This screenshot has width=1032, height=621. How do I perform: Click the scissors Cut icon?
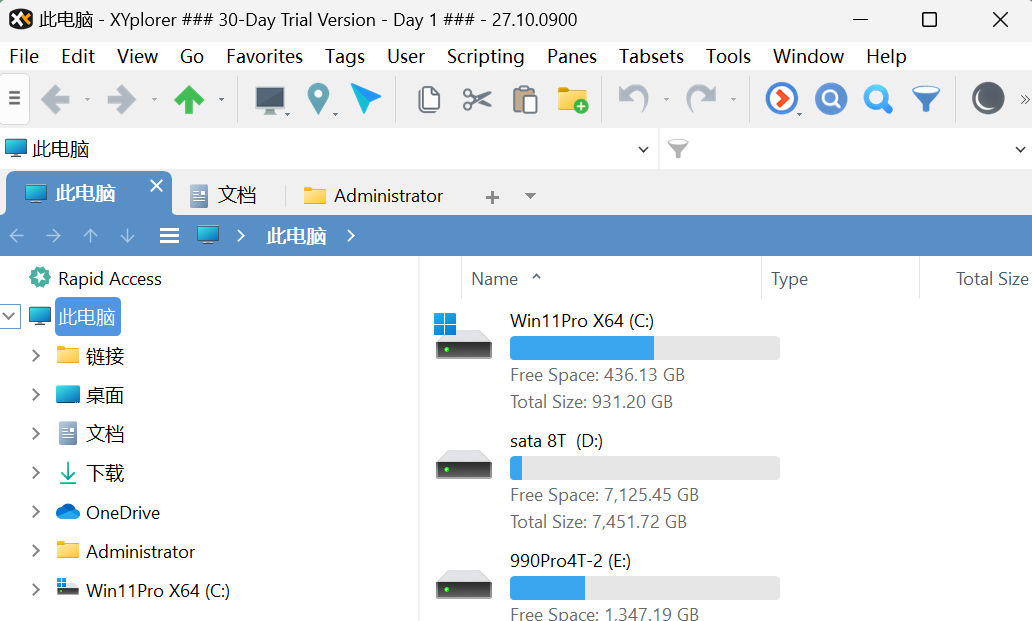click(477, 99)
